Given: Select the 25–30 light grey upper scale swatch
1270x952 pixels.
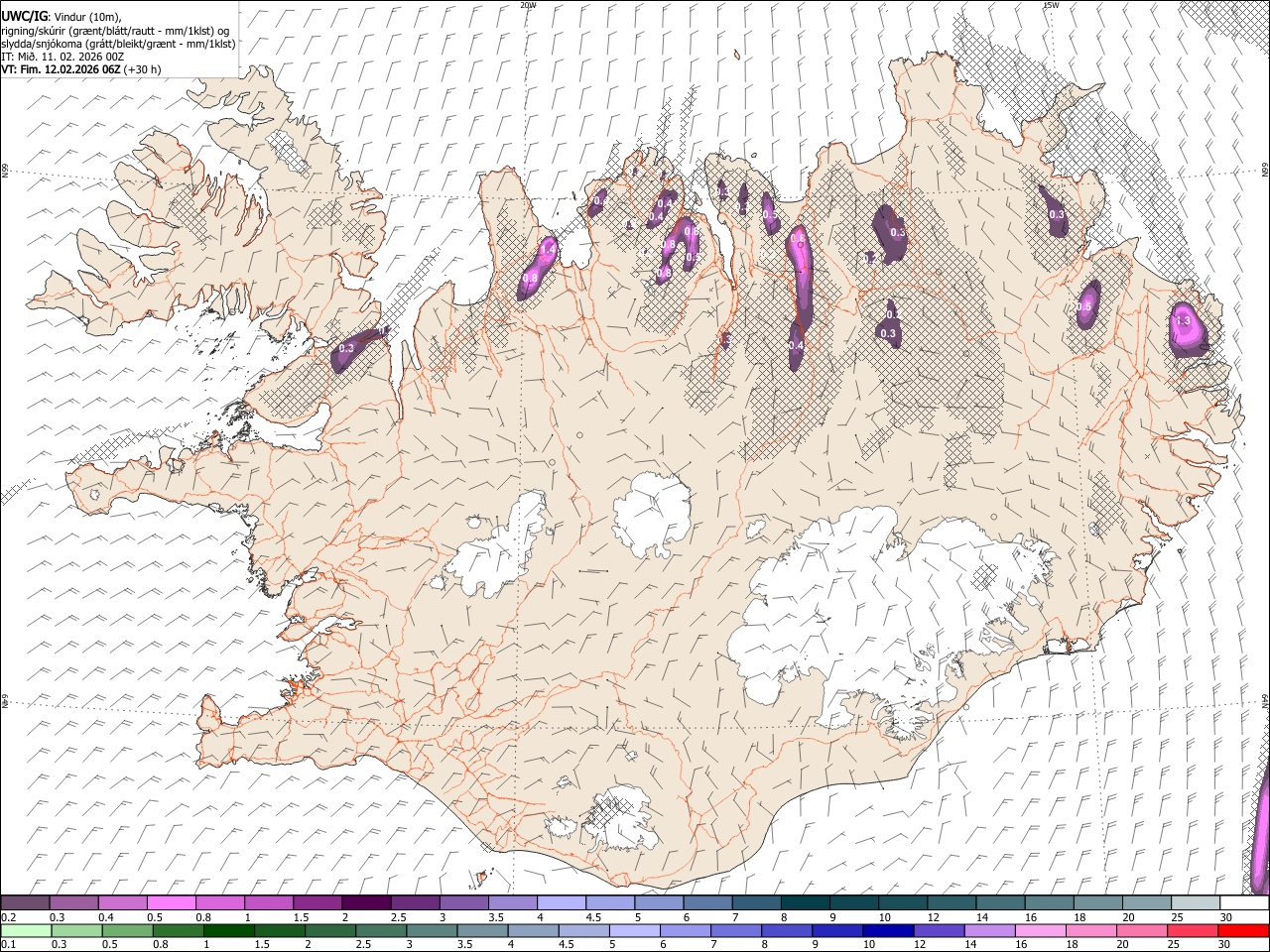Looking at the screenshot, I should click(x=1196, y=902).
